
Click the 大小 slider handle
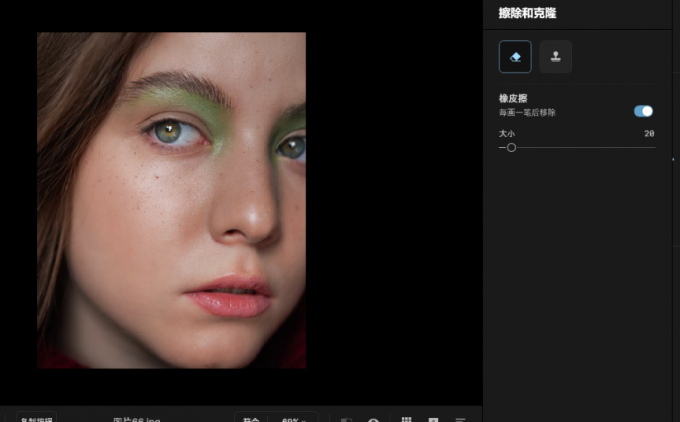pos(511,147)
